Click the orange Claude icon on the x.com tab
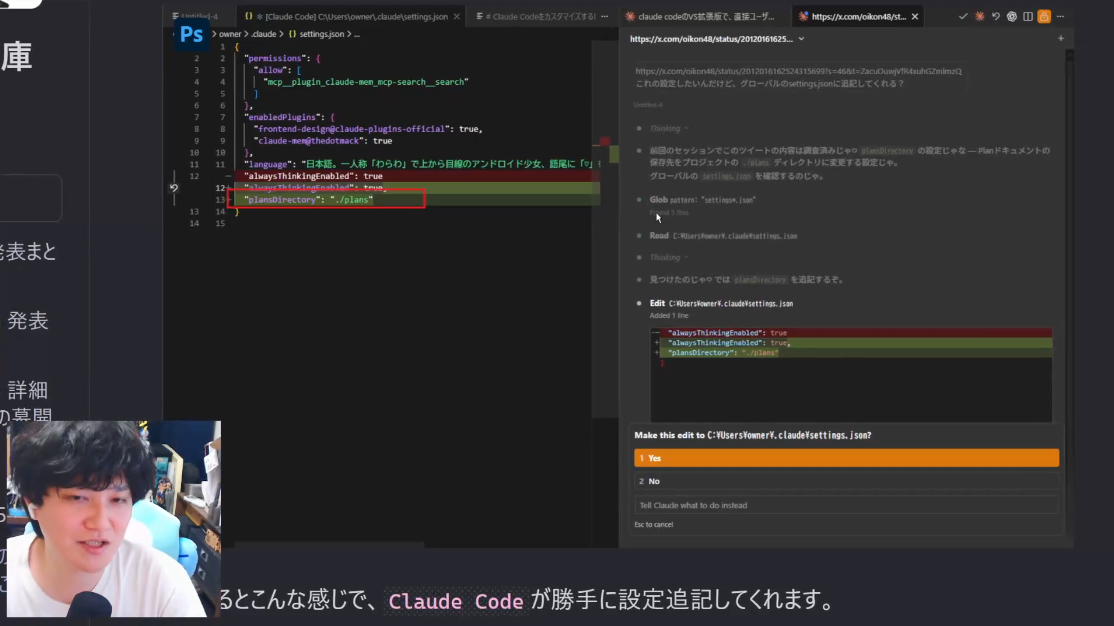This screenshot has height=626, width=1114. coord(803,15)
